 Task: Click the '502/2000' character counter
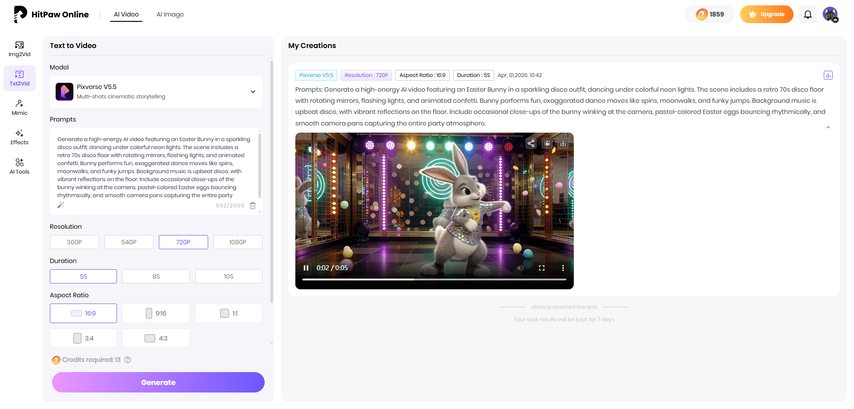(x=230, y=205)
